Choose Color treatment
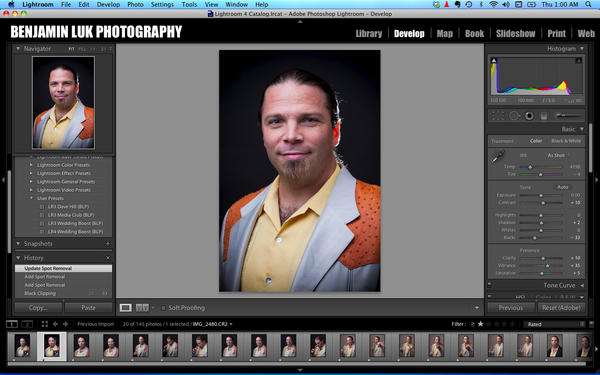The image size is (600, 375). tap(536, 141)
